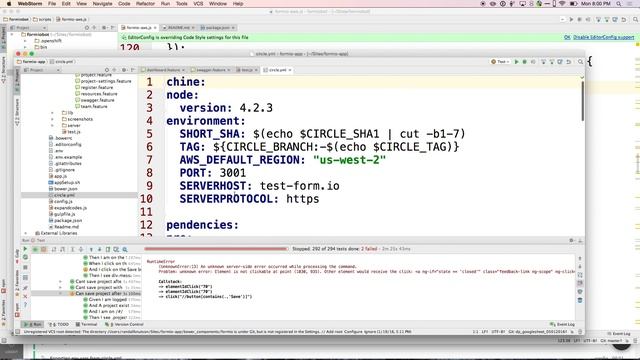Screen dimensions: 640x360
Task: Expand all test results
Action: [73, 249]
